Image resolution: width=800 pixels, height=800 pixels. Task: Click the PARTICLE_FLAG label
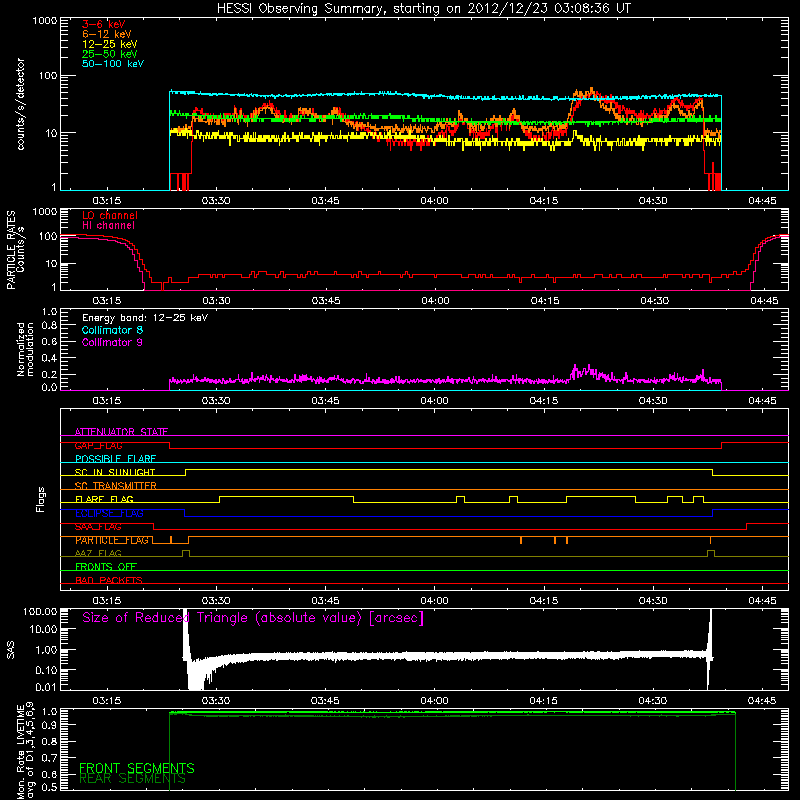coord(112,540)
